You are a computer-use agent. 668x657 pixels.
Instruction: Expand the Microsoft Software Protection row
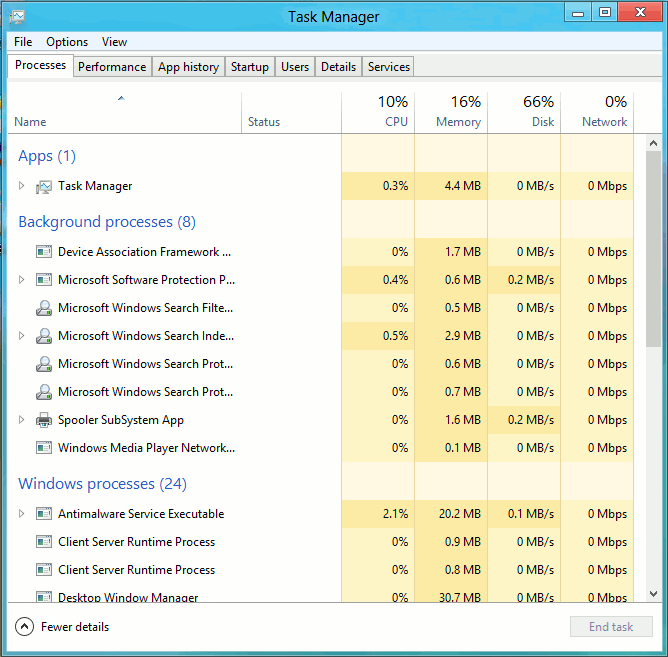click(x=21, y=280)
